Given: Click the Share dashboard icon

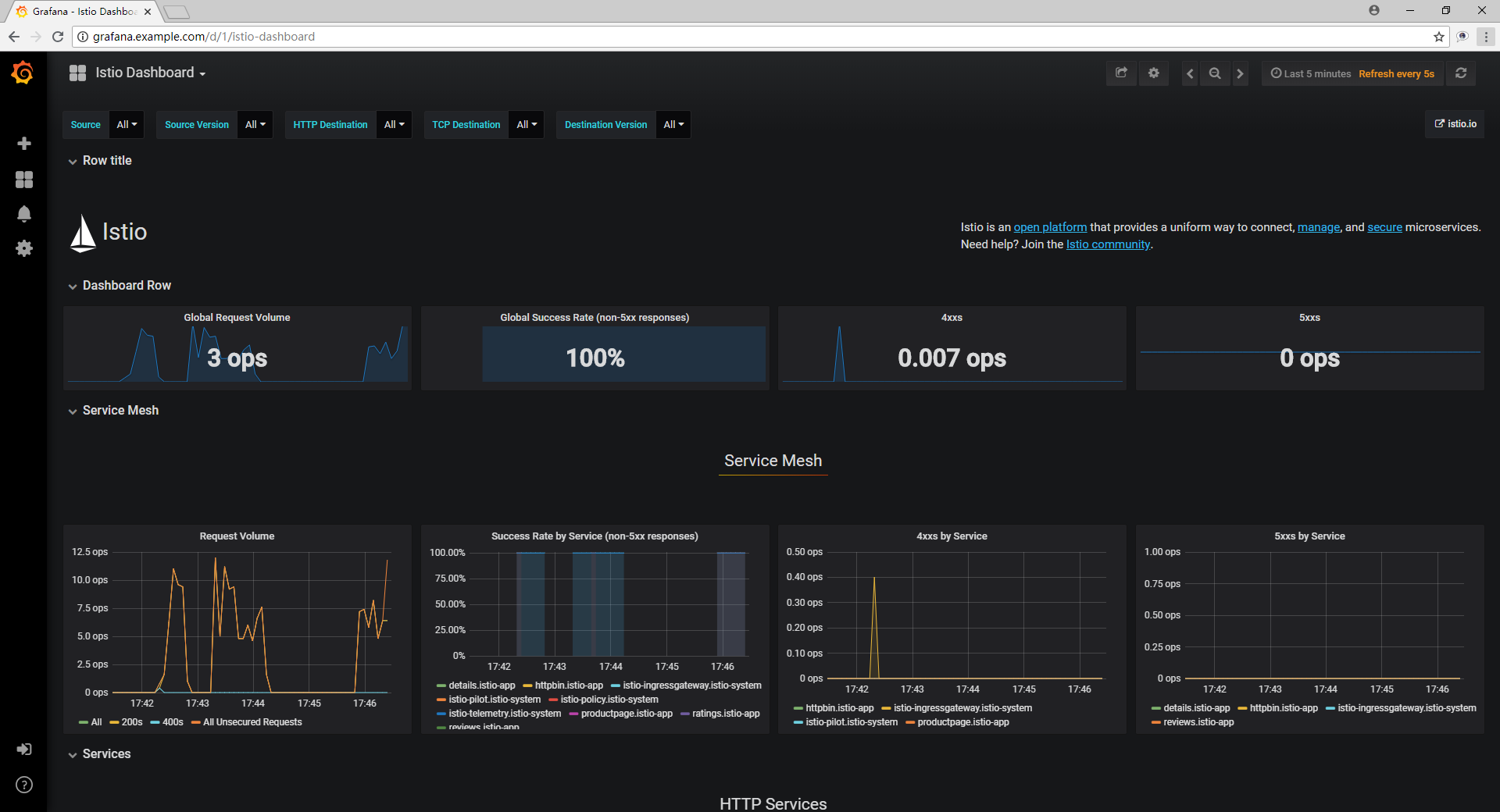Looking at the screenshot, I should pyautogui.click(x=1121, y=73).
